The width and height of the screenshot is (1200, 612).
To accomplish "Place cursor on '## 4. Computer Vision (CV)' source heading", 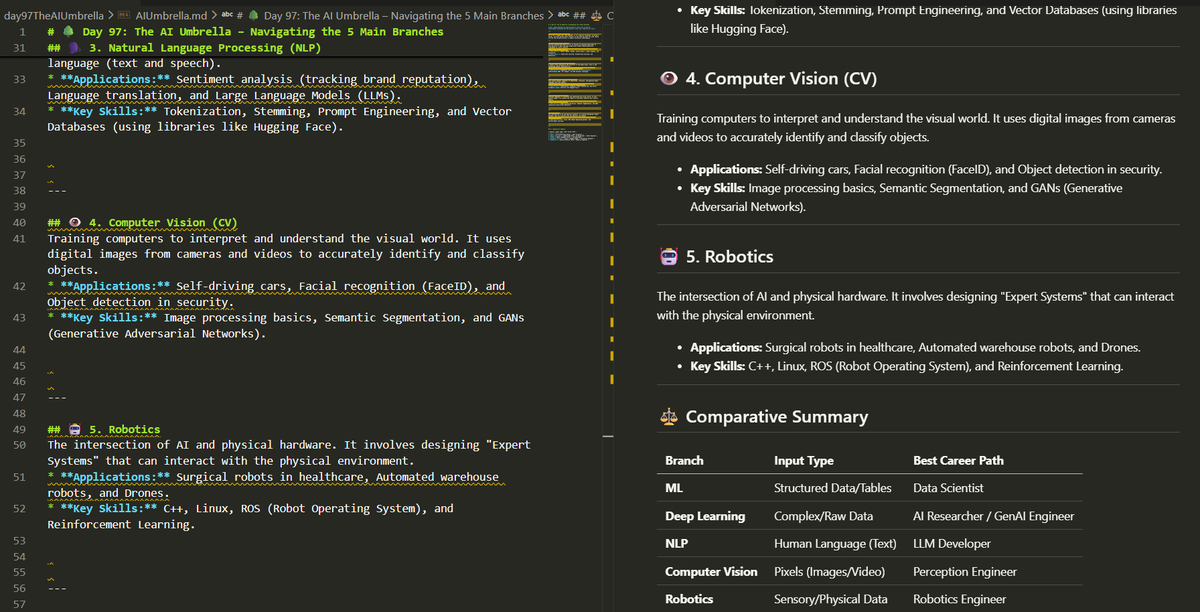I will click(142, 223).
